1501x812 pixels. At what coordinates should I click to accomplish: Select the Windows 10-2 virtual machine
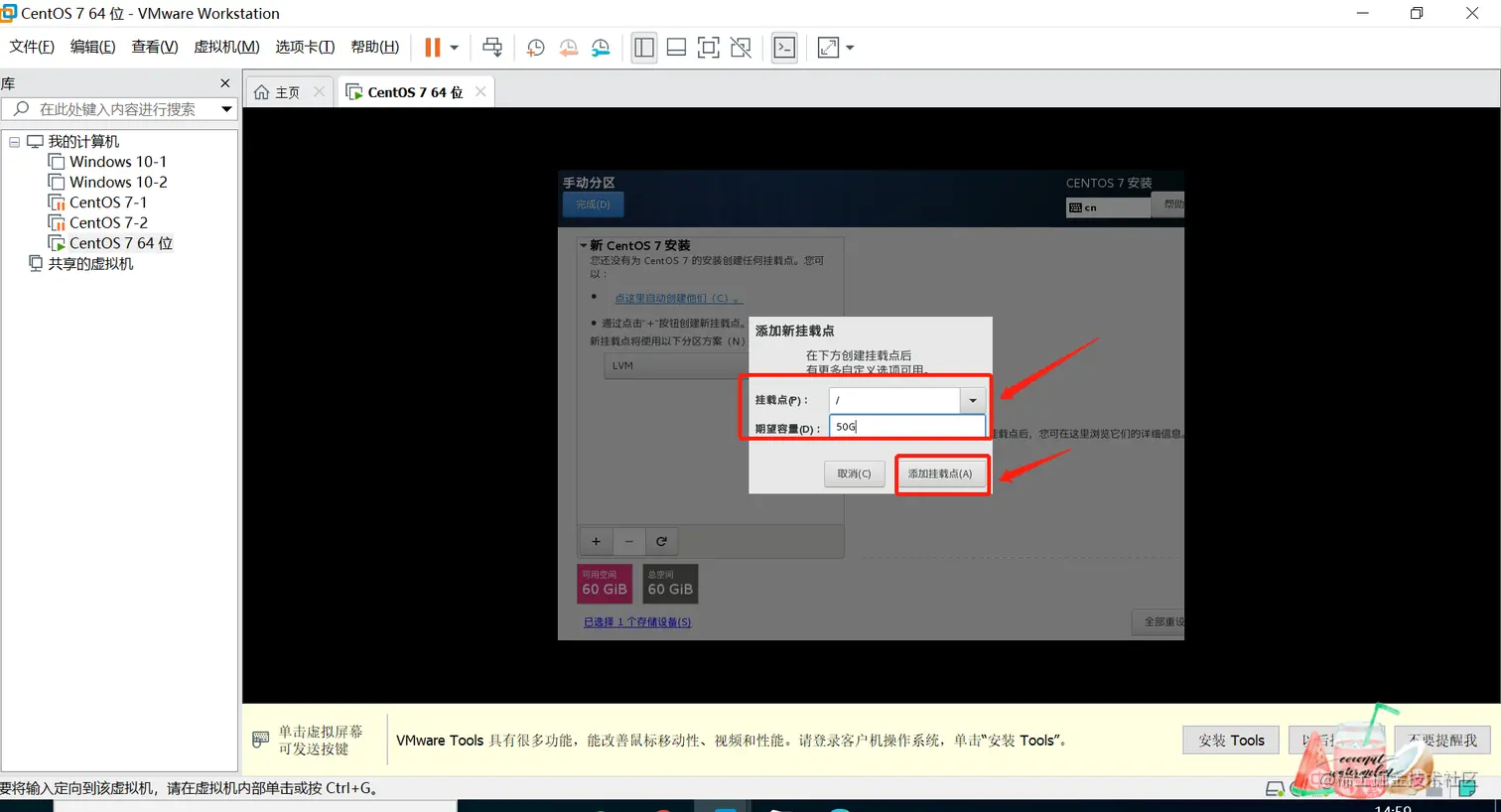pyautogui.click(x=117, y=182)
